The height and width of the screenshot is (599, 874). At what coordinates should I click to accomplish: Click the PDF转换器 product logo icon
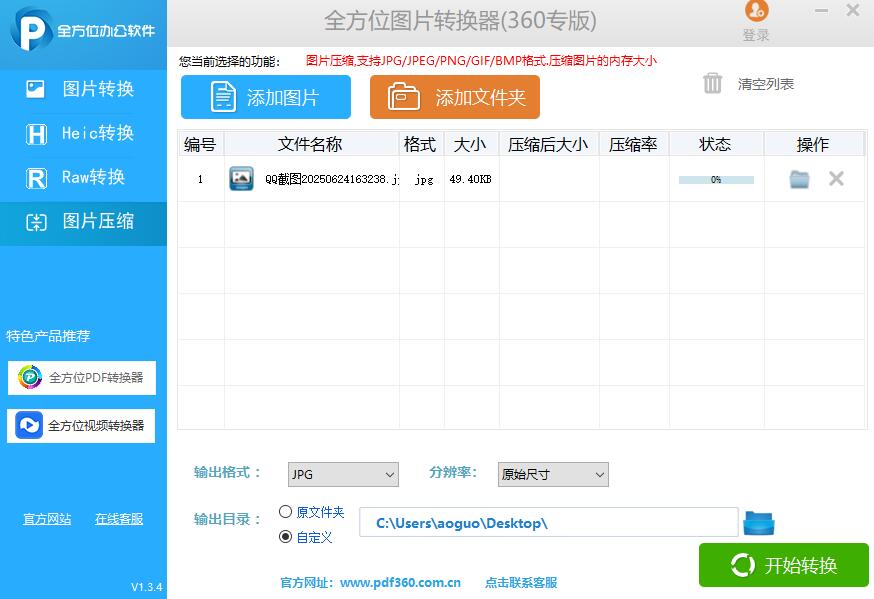[30, 377]
